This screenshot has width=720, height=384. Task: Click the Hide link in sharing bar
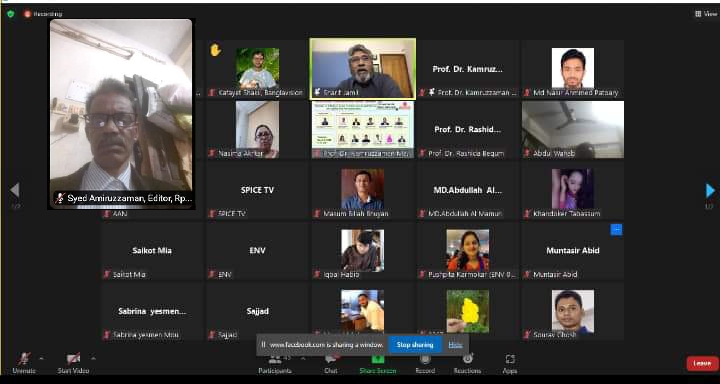455,344
